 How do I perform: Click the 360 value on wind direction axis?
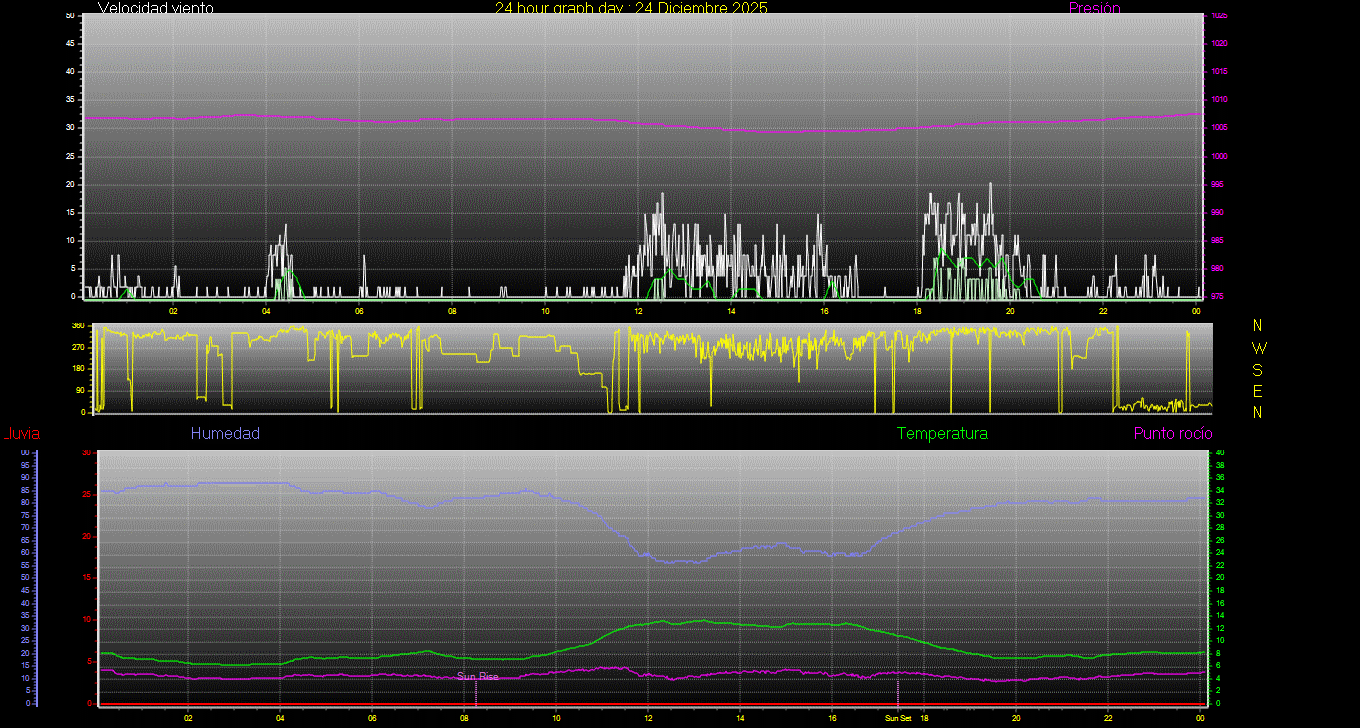(x=78, y=326)
